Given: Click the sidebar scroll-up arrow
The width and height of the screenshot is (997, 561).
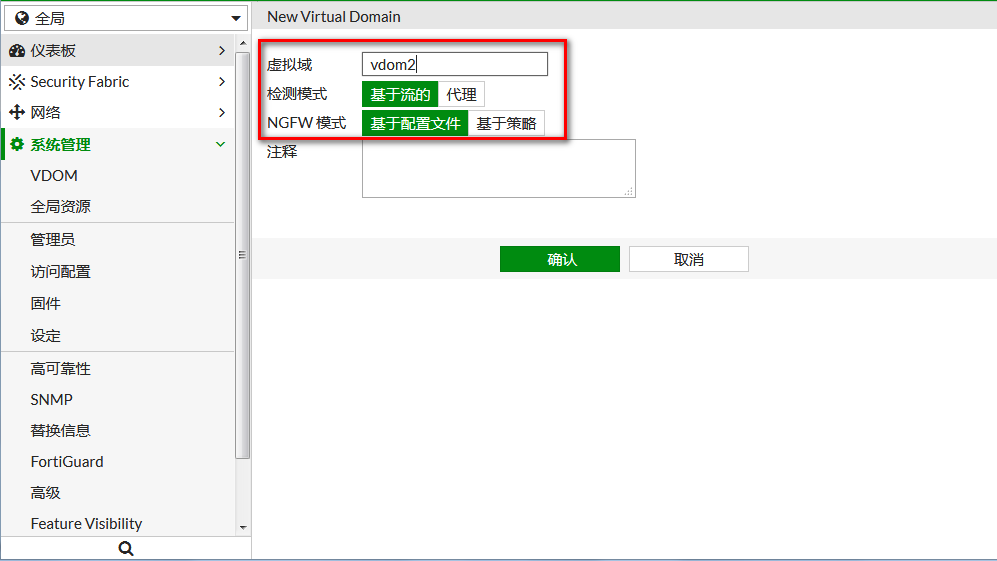Looking at the screenshot, I should coord(243,43).
